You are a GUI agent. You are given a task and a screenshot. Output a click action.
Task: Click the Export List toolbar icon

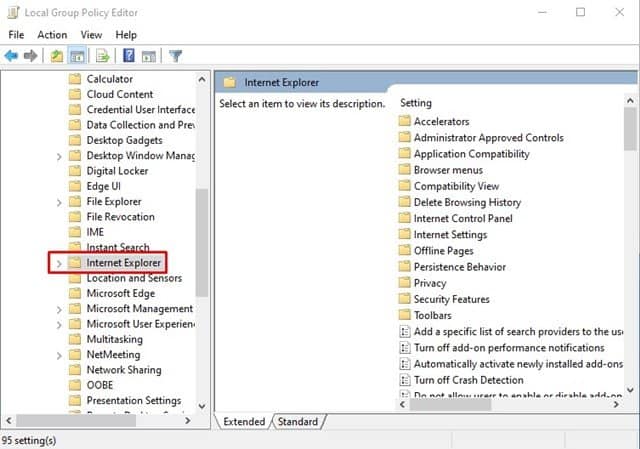[102, 56]
